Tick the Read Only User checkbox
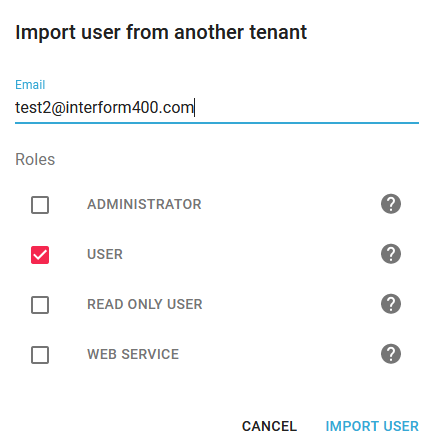The image size is (433, 447). pyautogui.click(x=40, y=305)
